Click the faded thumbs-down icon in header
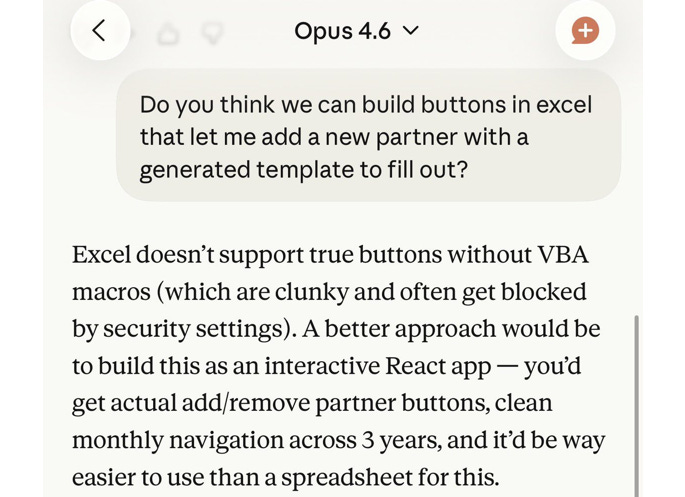Screen dimensions: 685x497 coord(211,34)
